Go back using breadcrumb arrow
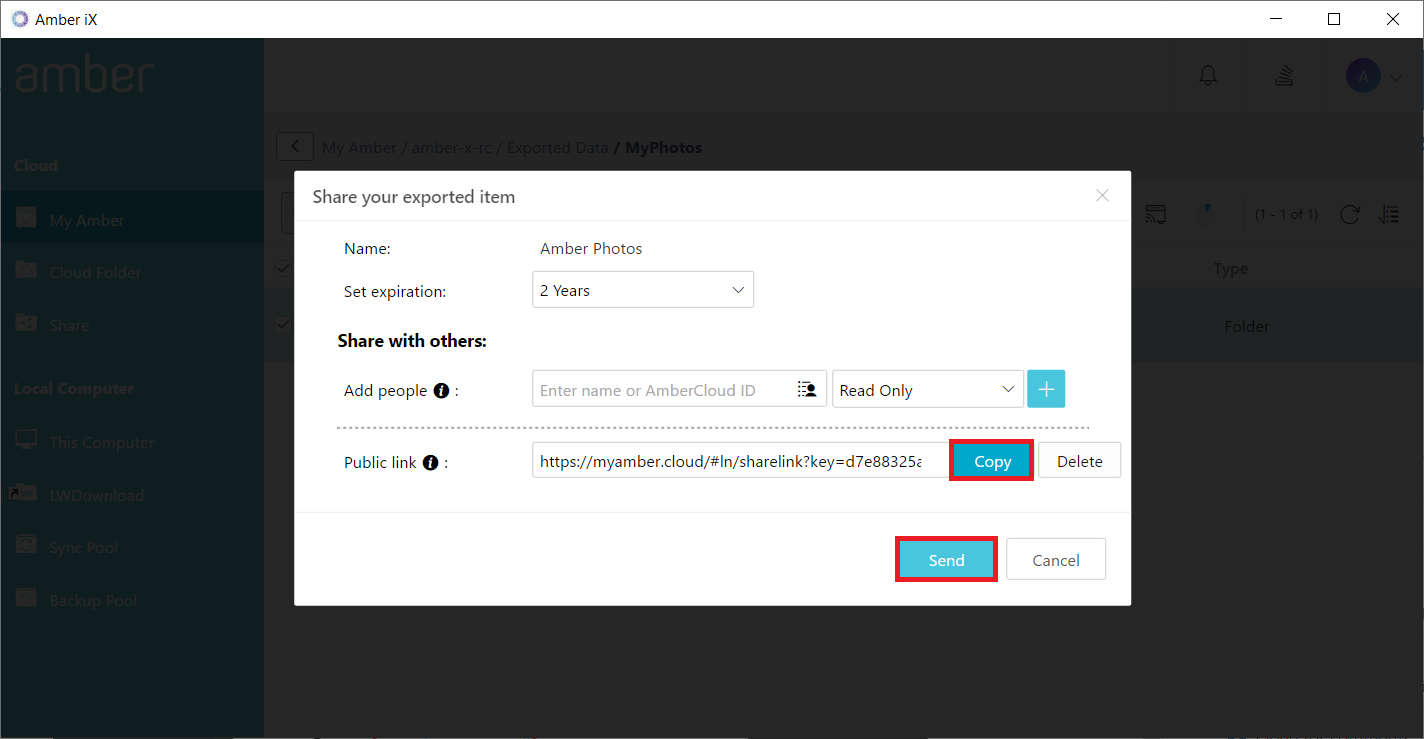The width and height of the screenshot is (1424, 739). point(295,147)
